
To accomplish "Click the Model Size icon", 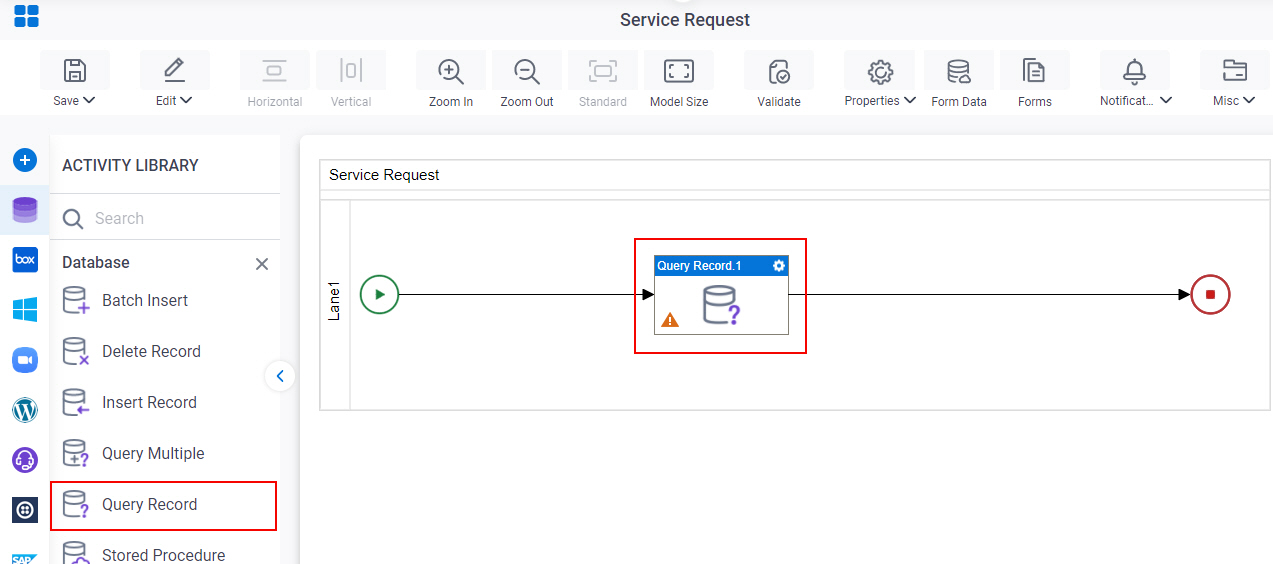I will [x=679, y=70].
